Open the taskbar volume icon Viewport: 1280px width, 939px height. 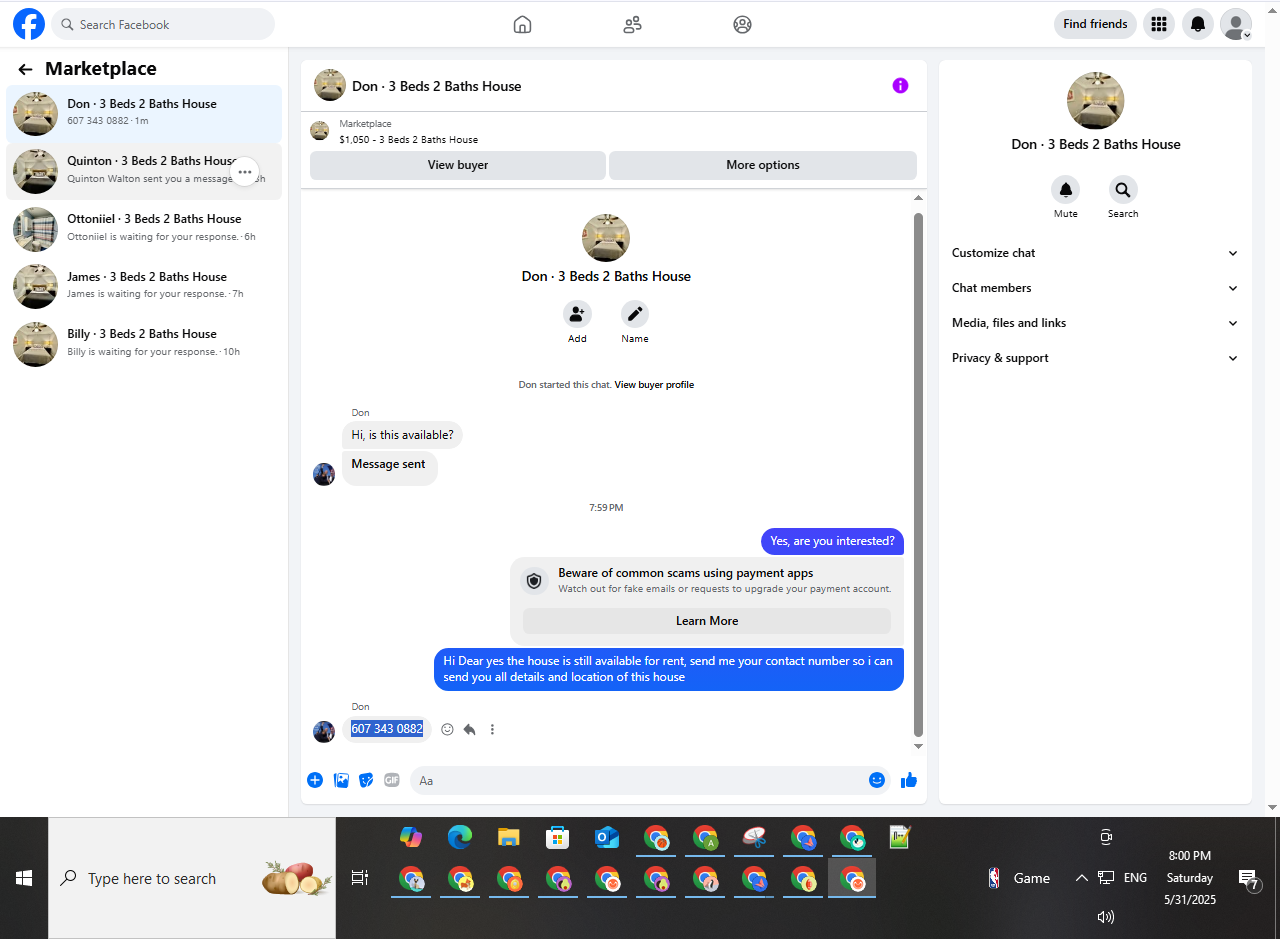point(1105,916)
